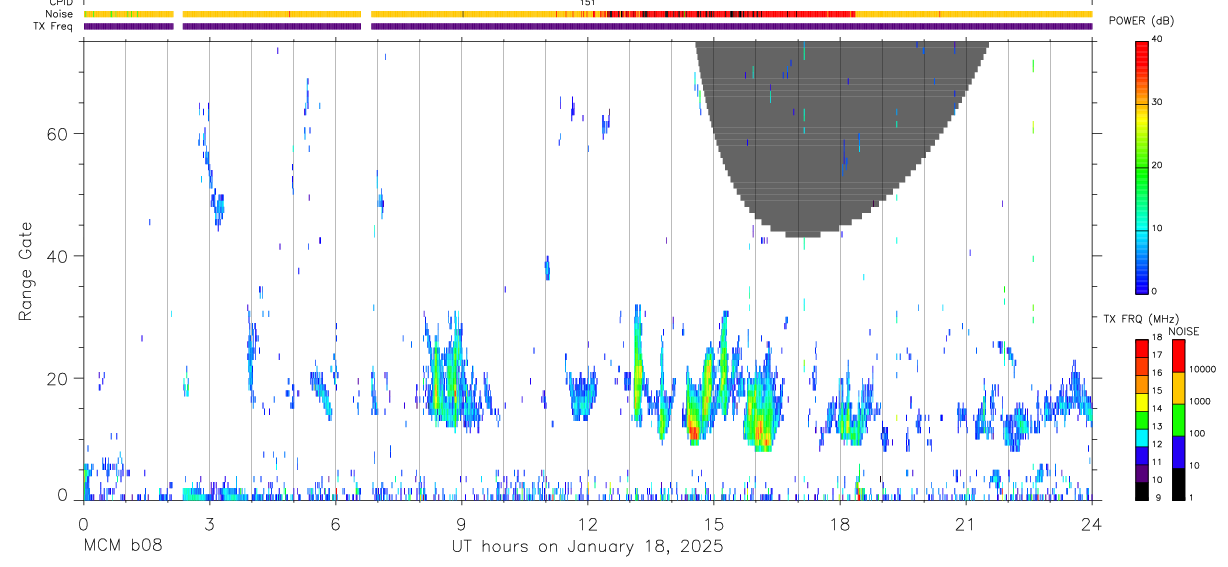Image resolution: width=1228 pixels, height=567 pixels.
Task: Click hour 15 on the UT axis
Action: (713, 522)
